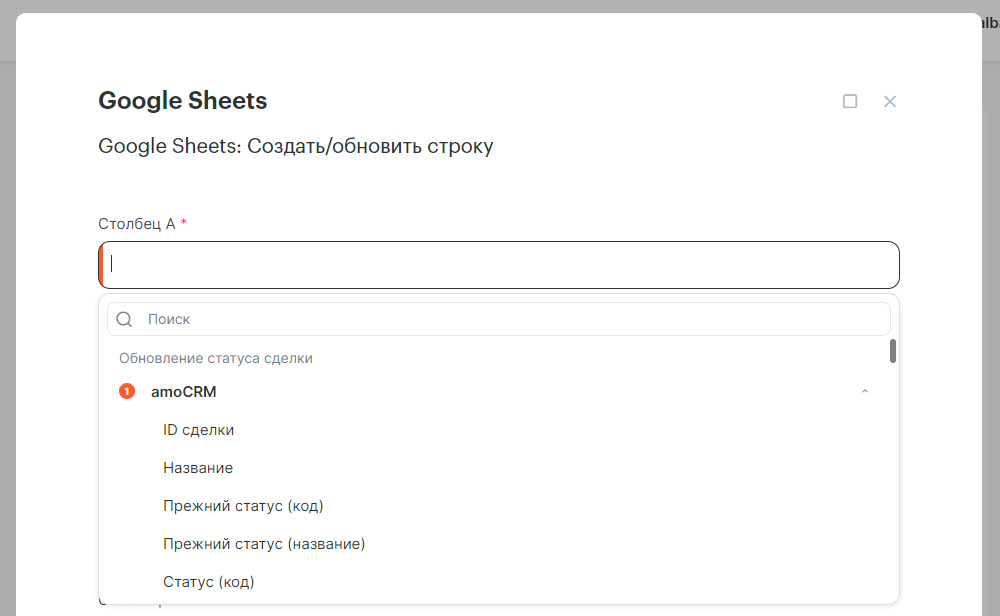Grab the dropdown list scrollbar thumb

892,351
